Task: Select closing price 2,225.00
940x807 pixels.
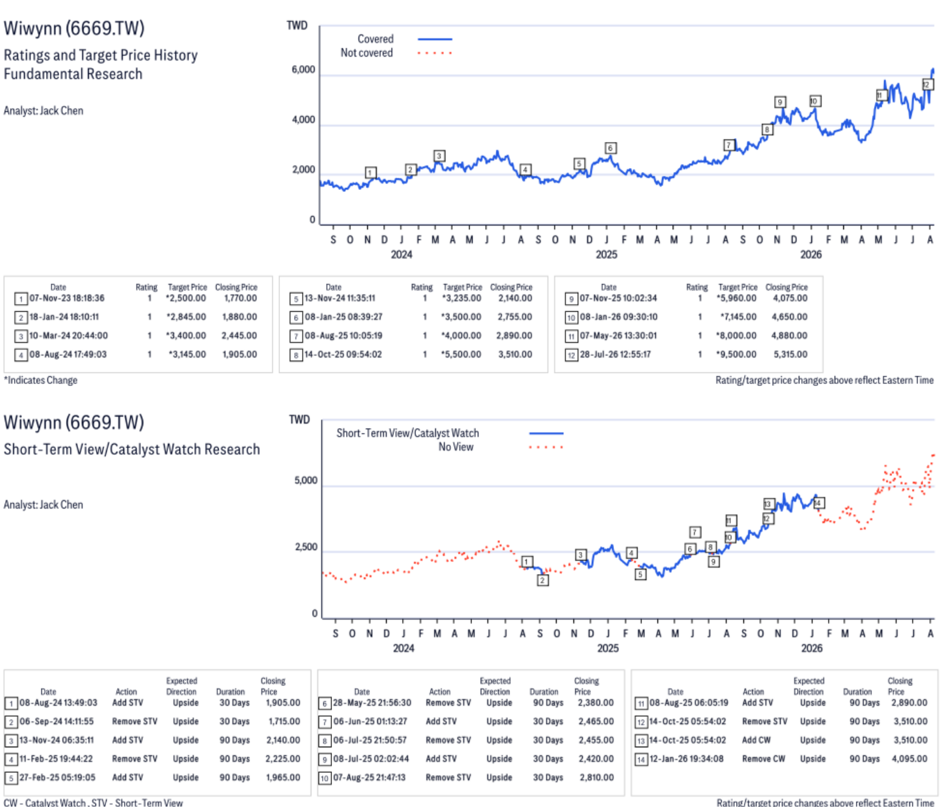Action: (x=283, y=758)
